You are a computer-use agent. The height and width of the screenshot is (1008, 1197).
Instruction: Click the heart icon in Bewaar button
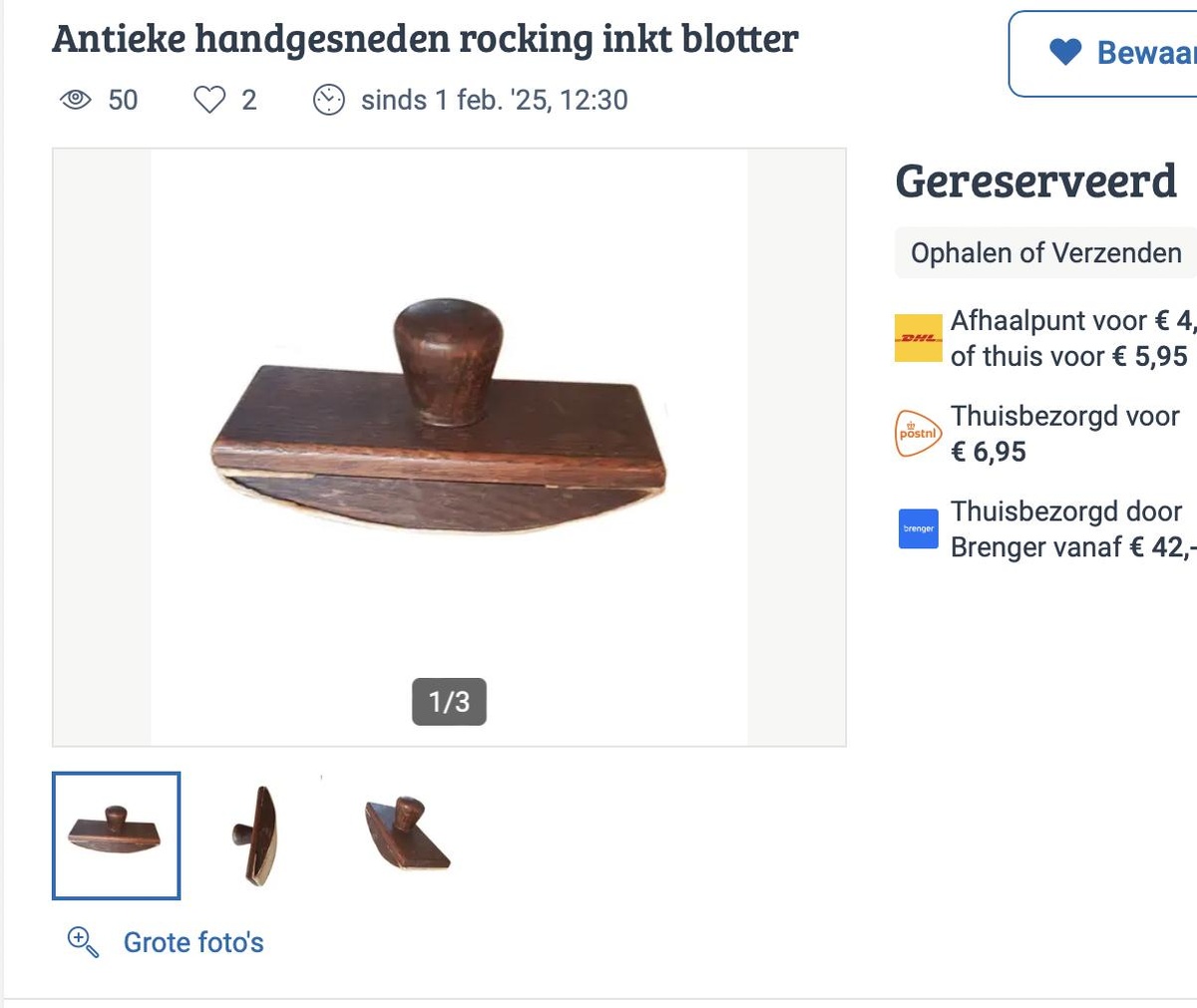[x=1065, y=53]
